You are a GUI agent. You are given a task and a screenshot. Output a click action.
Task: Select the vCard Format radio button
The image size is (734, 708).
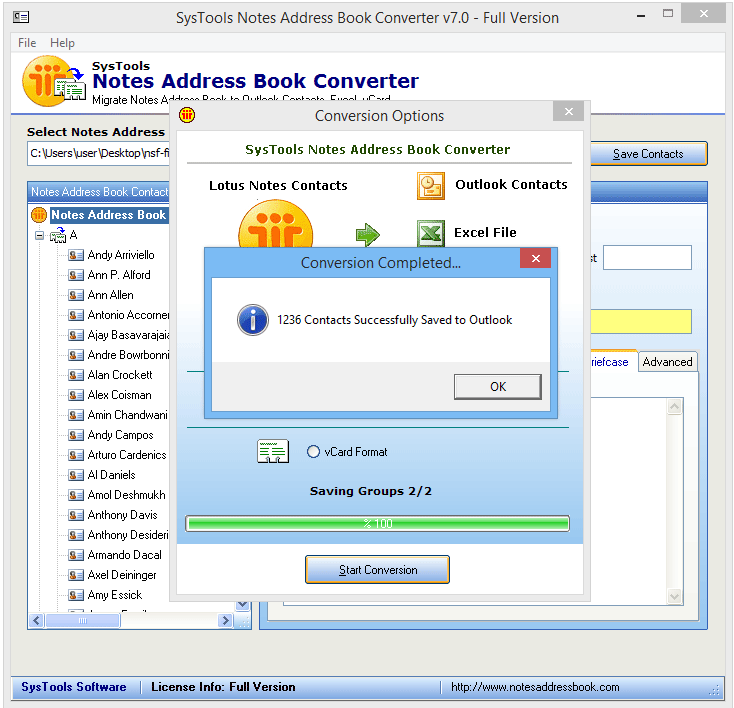313,452
